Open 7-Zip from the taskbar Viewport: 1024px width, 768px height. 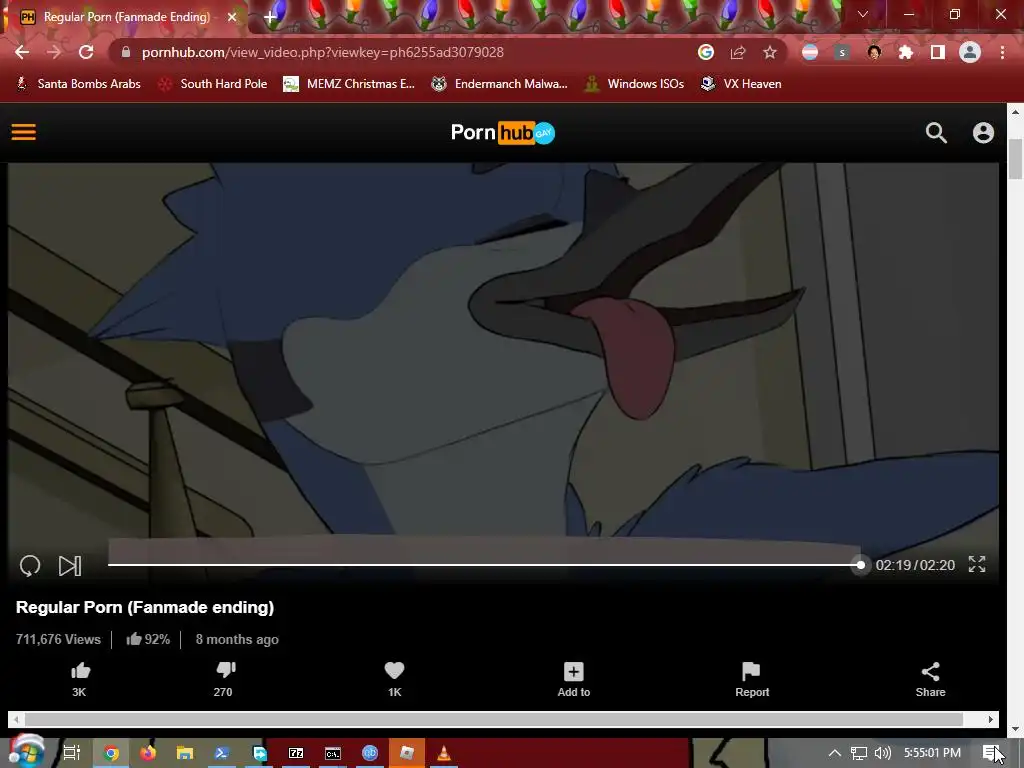click(296, 753)
